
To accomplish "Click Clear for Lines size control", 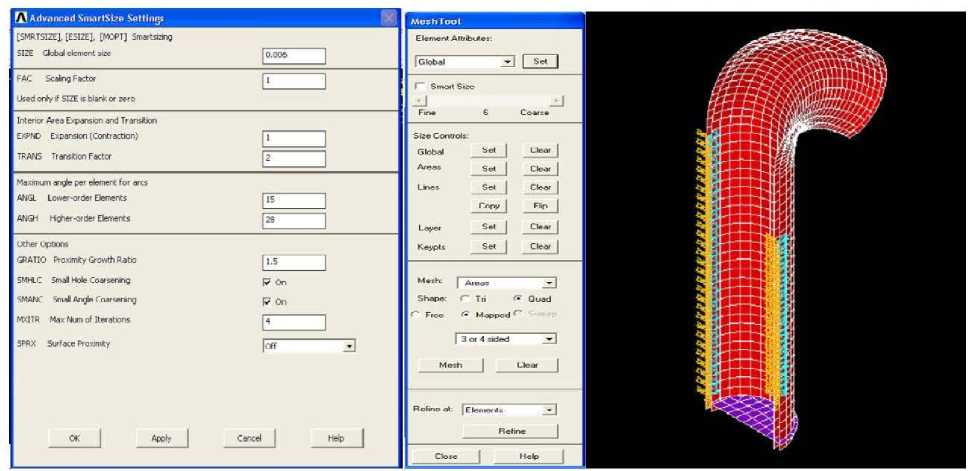I will pos(540,187).
